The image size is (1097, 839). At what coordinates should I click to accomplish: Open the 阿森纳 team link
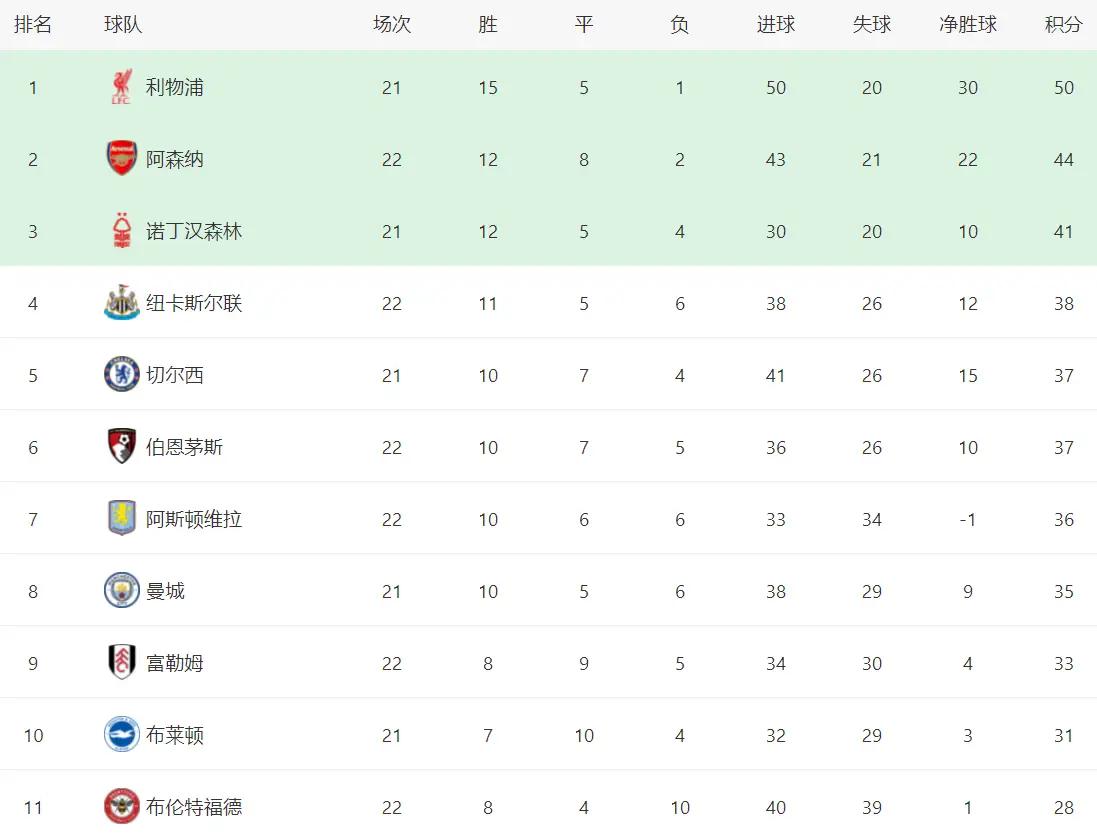tap(175, 159)
